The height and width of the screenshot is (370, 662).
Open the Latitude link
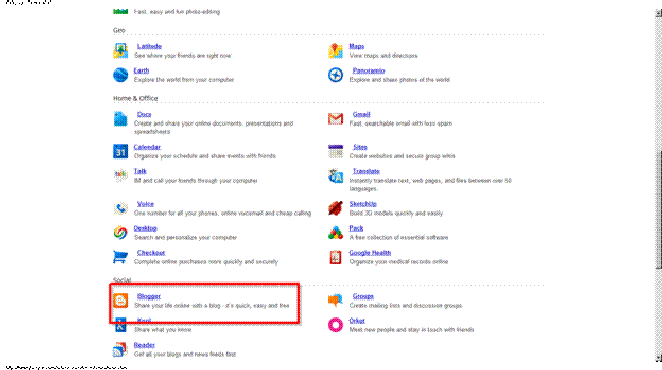coord(149,46)
